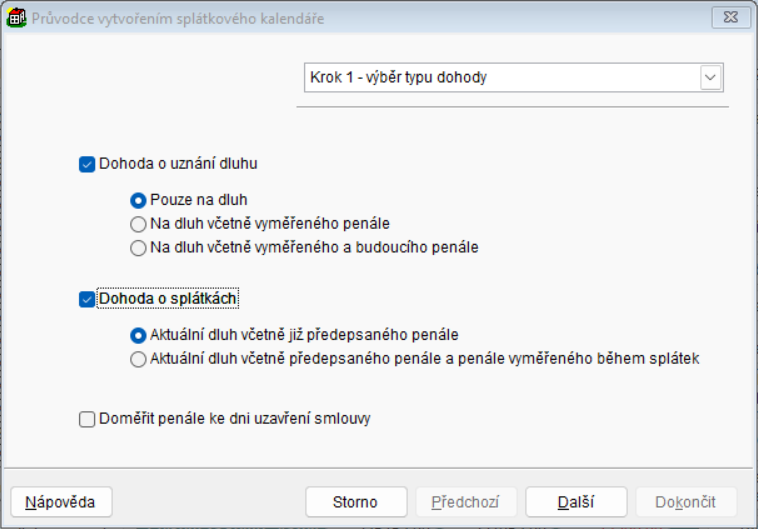Toggle the 'Dohoda o splátkách' checkbox
The height and width of the screenshot is (529, 758).
[87, 298]
